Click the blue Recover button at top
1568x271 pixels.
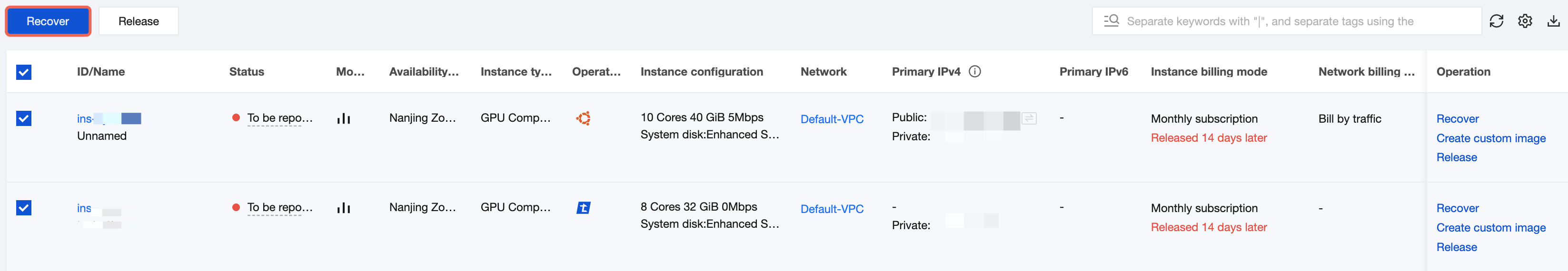[48, 21]
